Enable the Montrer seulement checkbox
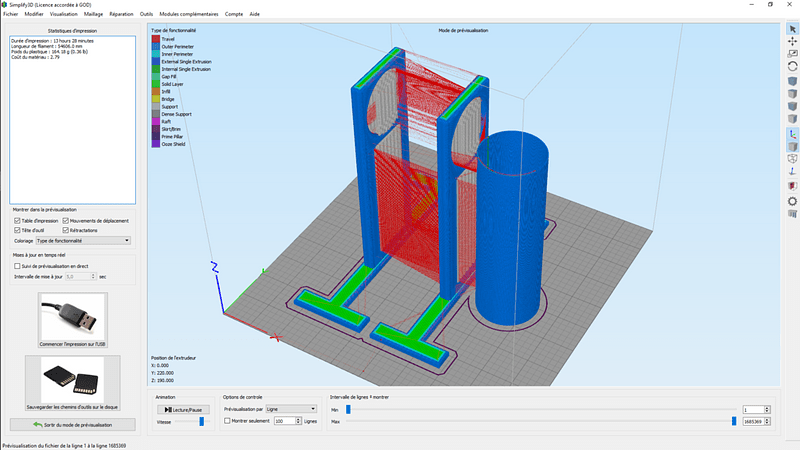This screenshot has height=450, width=800. 227,421
